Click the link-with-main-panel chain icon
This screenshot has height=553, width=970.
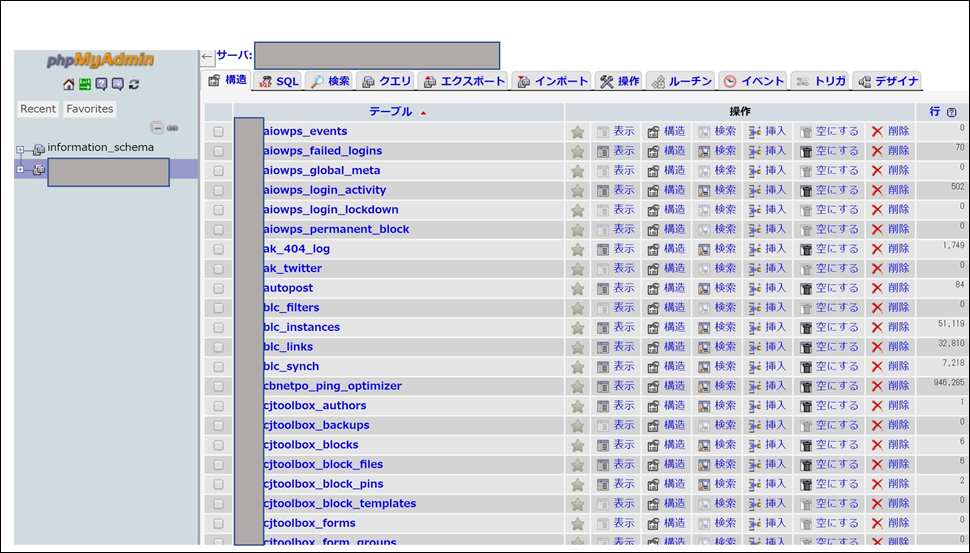click(173, 128)
